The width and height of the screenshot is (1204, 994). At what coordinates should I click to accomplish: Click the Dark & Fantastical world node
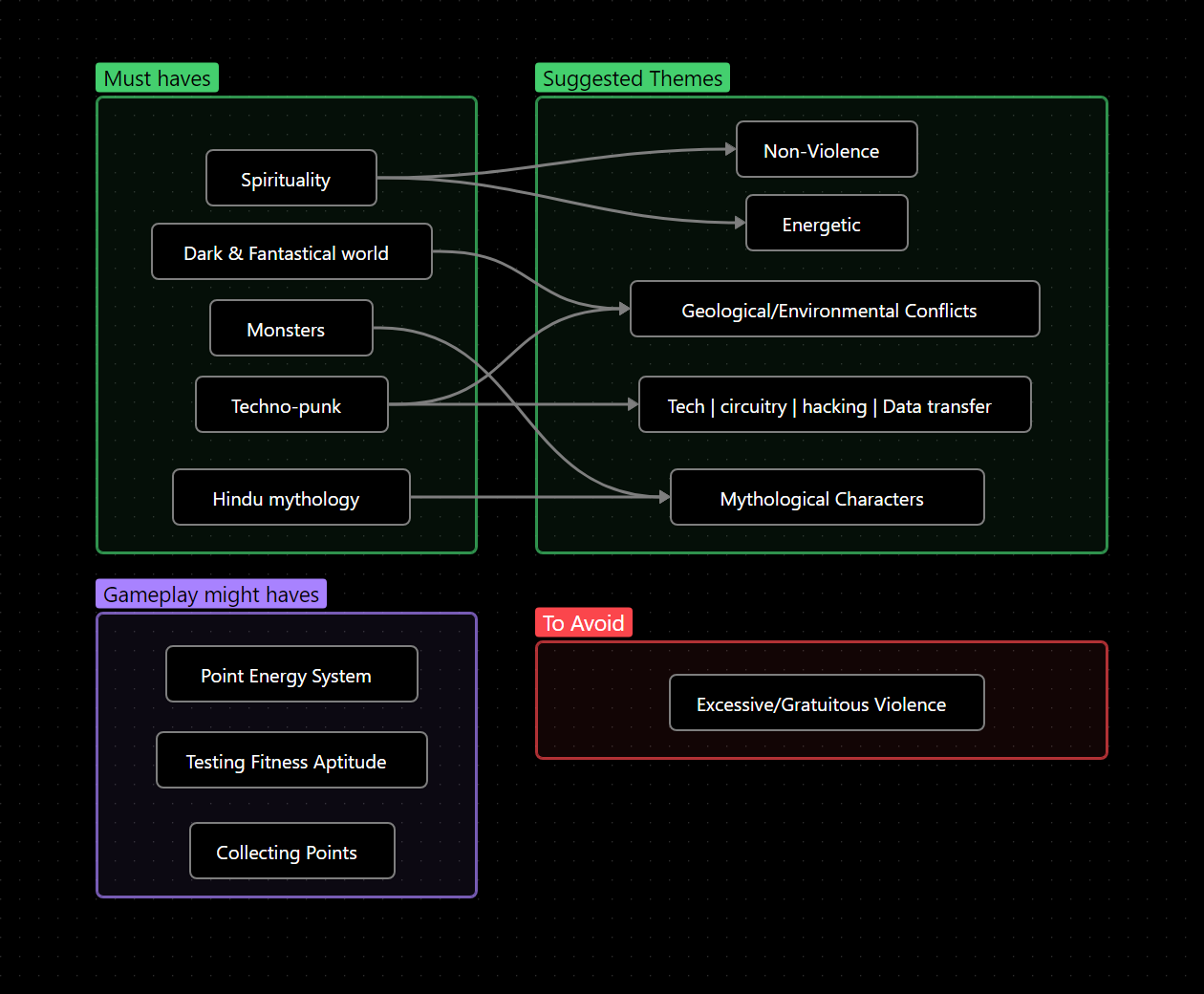(291, 251)
